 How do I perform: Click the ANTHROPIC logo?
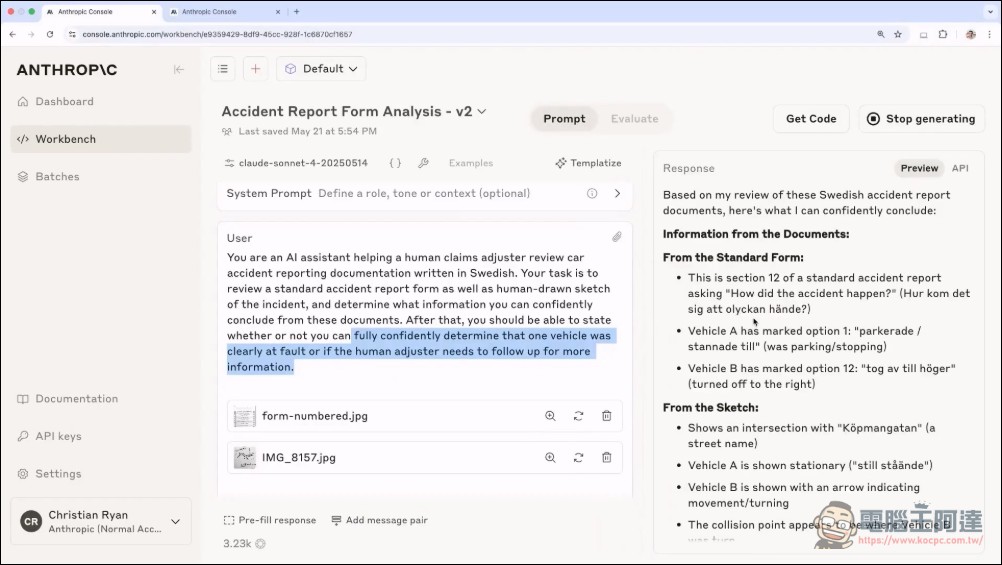click(67, 70)
